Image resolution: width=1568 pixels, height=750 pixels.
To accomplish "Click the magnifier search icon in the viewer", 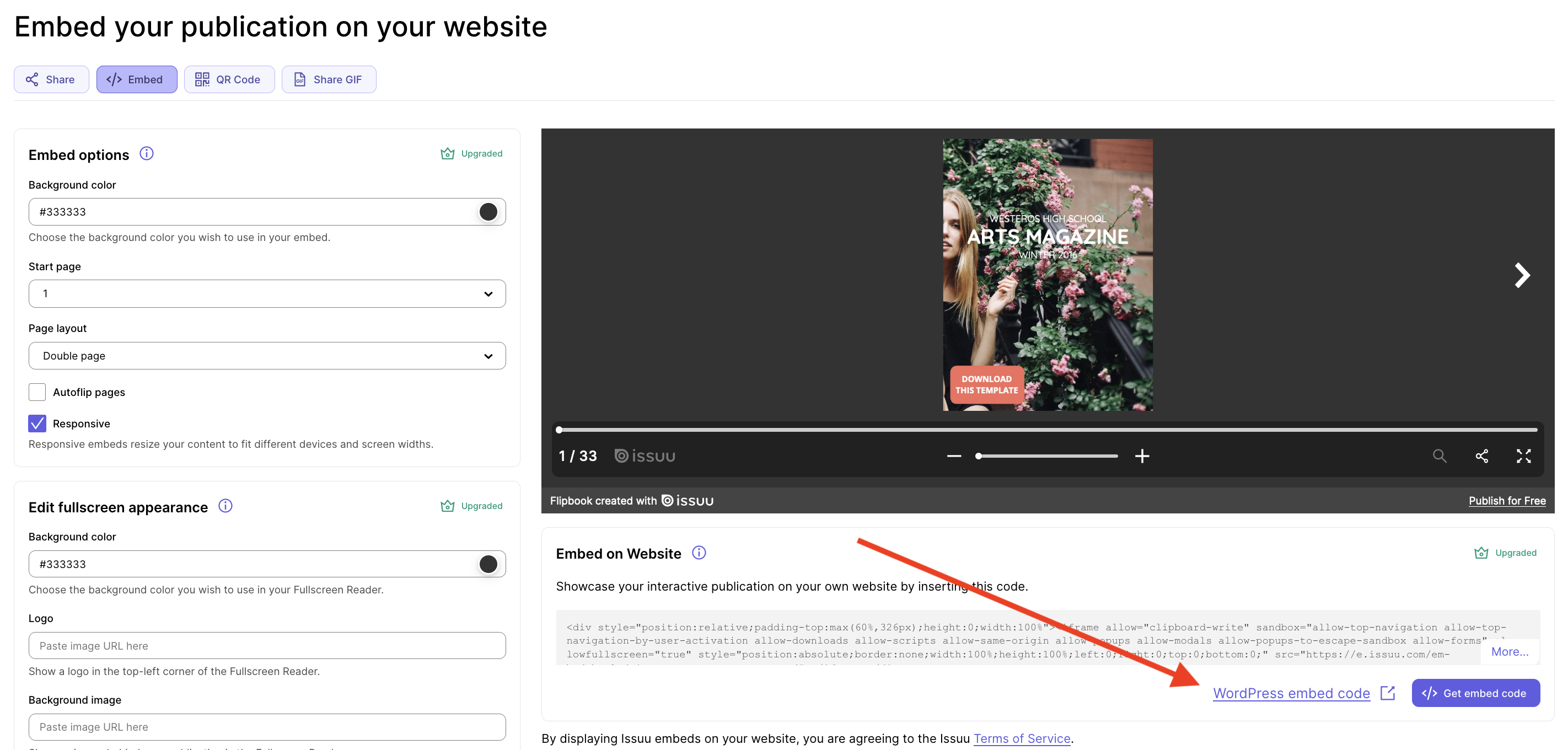I will tap(1440, 456).
